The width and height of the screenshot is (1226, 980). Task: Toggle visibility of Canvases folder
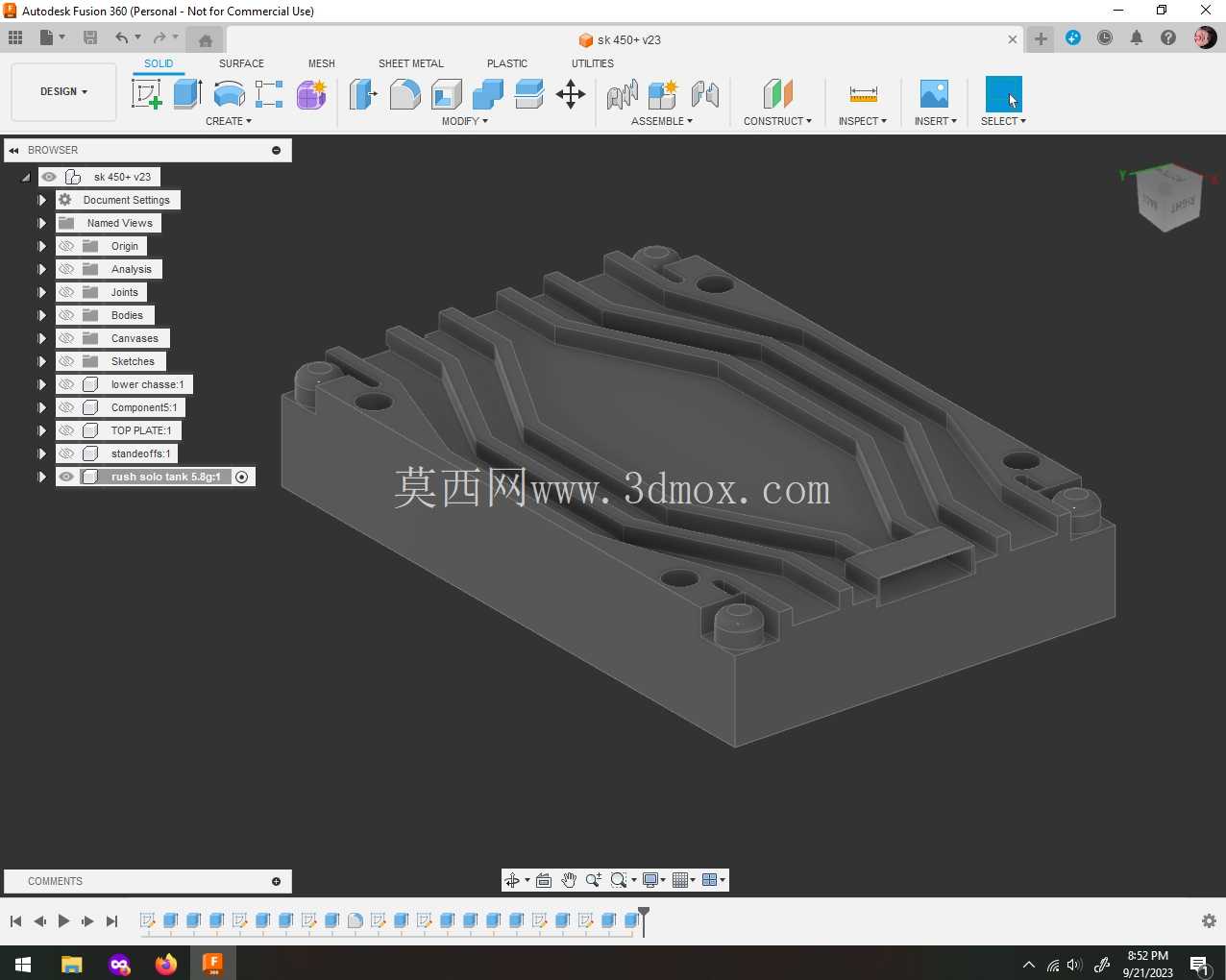66,338
